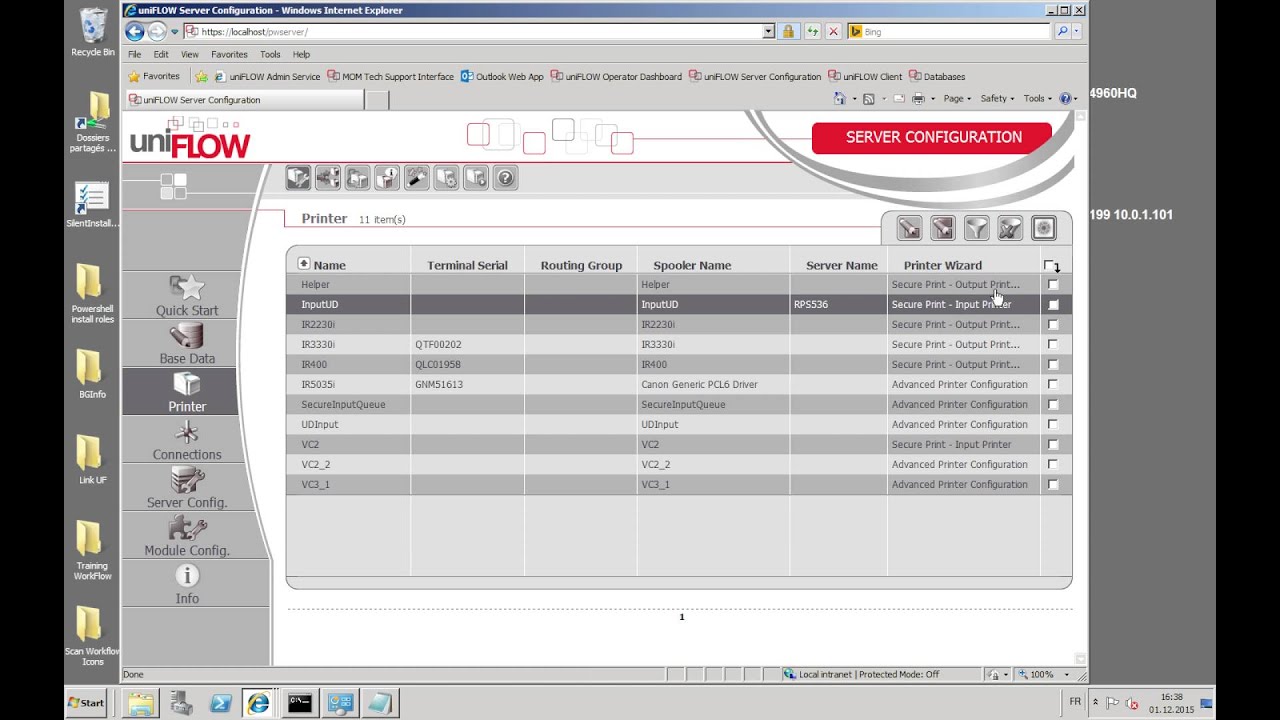This screenshot has width=1280, height=720.
Task: Open MOM Tech Support Interface favorite link
Action: [391, 76]
